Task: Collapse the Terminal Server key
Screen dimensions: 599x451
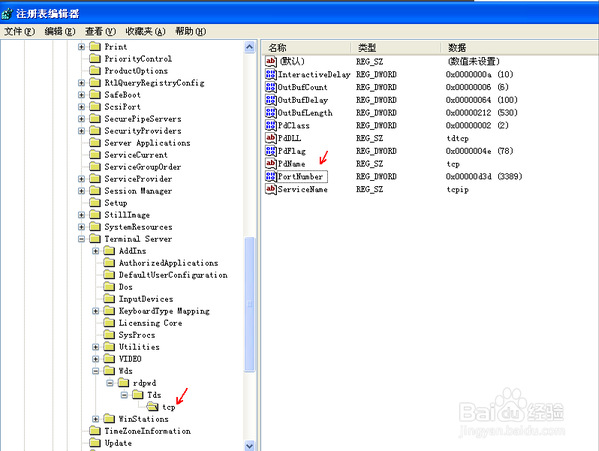Action: [x=81, y=239]
